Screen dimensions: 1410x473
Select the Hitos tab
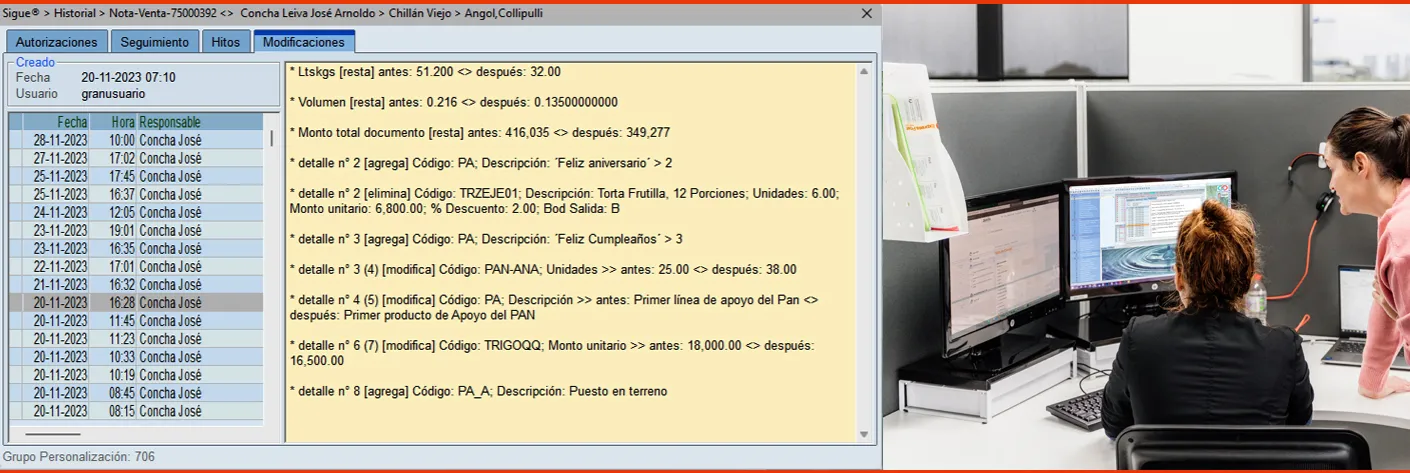(226, 42)
